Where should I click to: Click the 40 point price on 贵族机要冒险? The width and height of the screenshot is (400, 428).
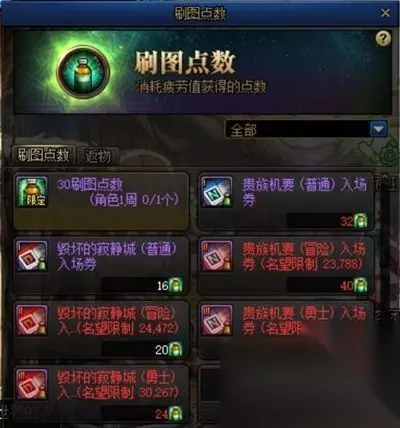[347, 286]
